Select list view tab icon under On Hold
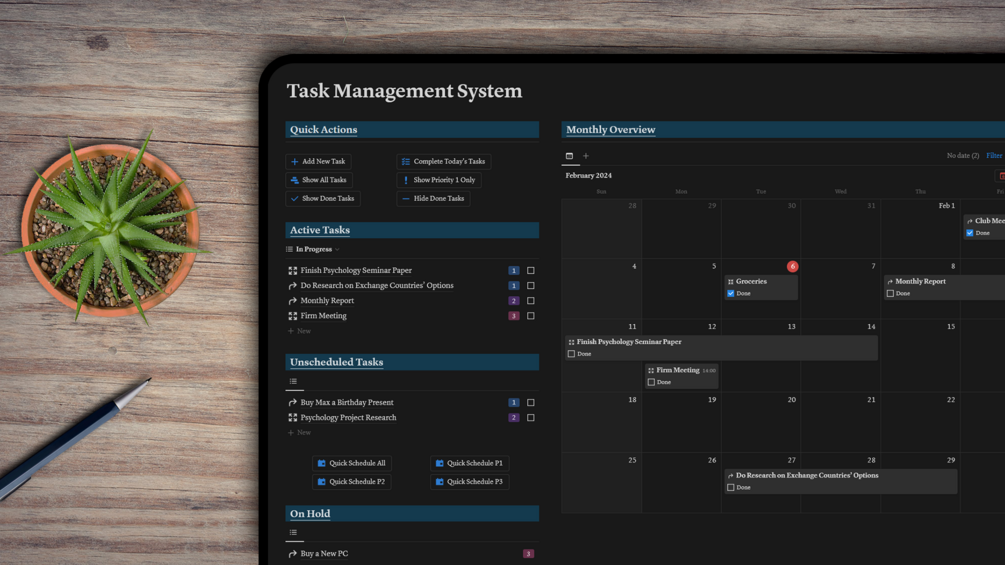Viewport: 1005px width, 565px height. (x=293, y=532)
